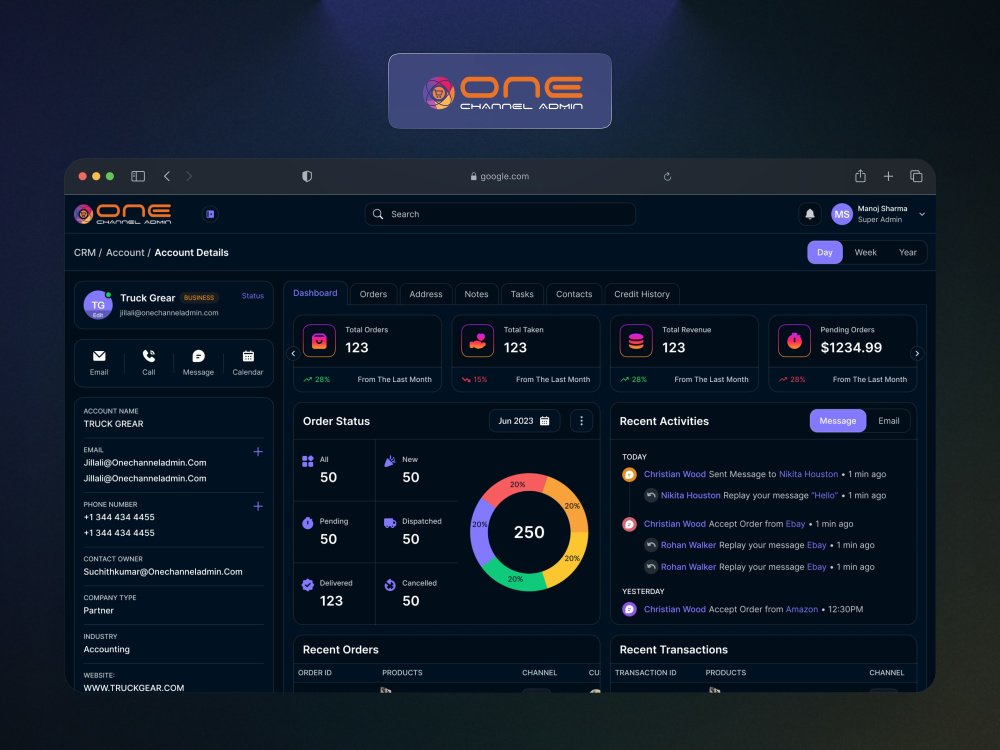Show Email activities
Viewport: 1000px width, 750px height.
tap(888, 421)
